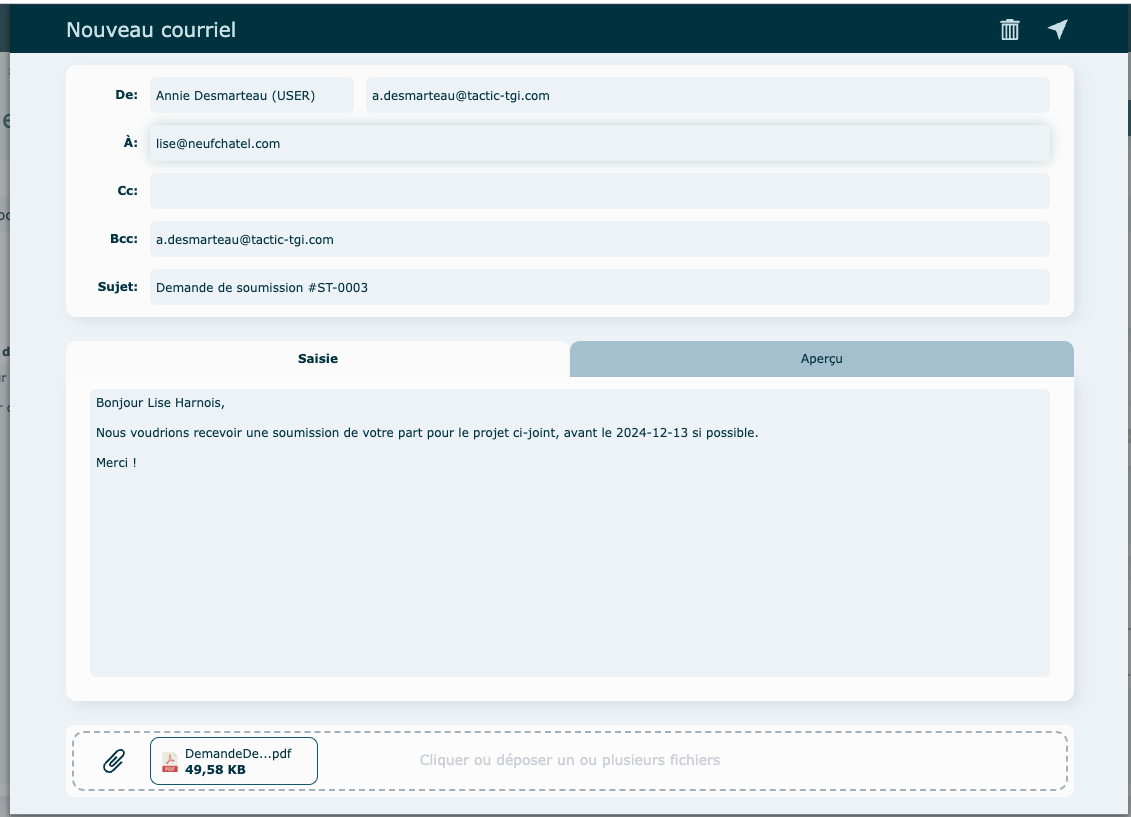Image resolution: width=1131 pixels, height=817 pixels.
Task: Click the "Sujet:" field label
Action: pyautogui.click(x=117, y=287)
